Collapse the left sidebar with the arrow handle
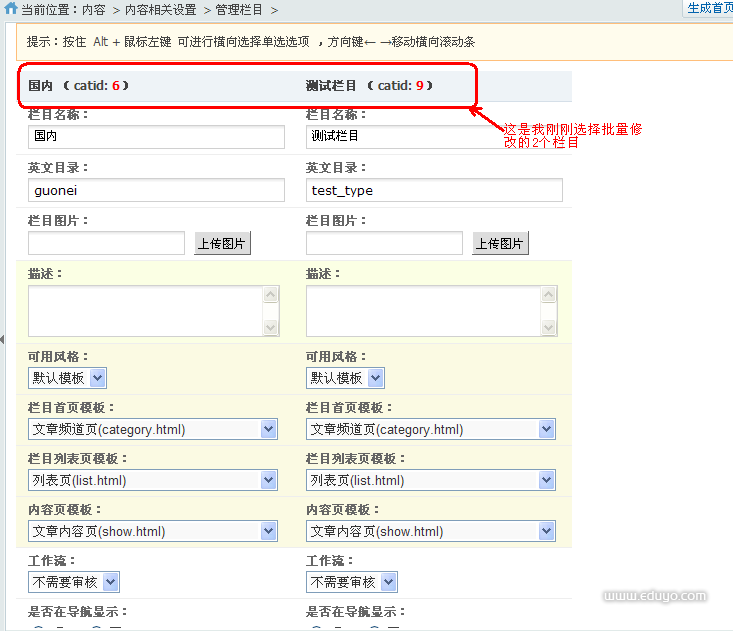This screenshot has height=631, width=733. click(x=3, y=341)
